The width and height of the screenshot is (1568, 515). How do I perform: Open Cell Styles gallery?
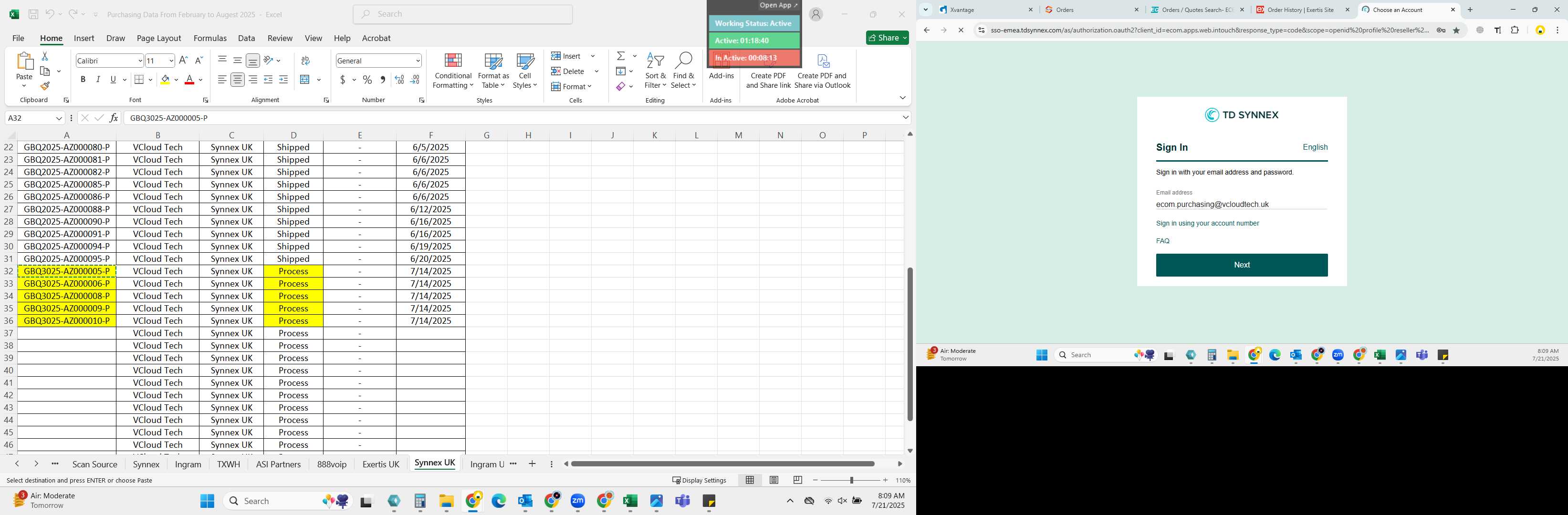(525, 71)
